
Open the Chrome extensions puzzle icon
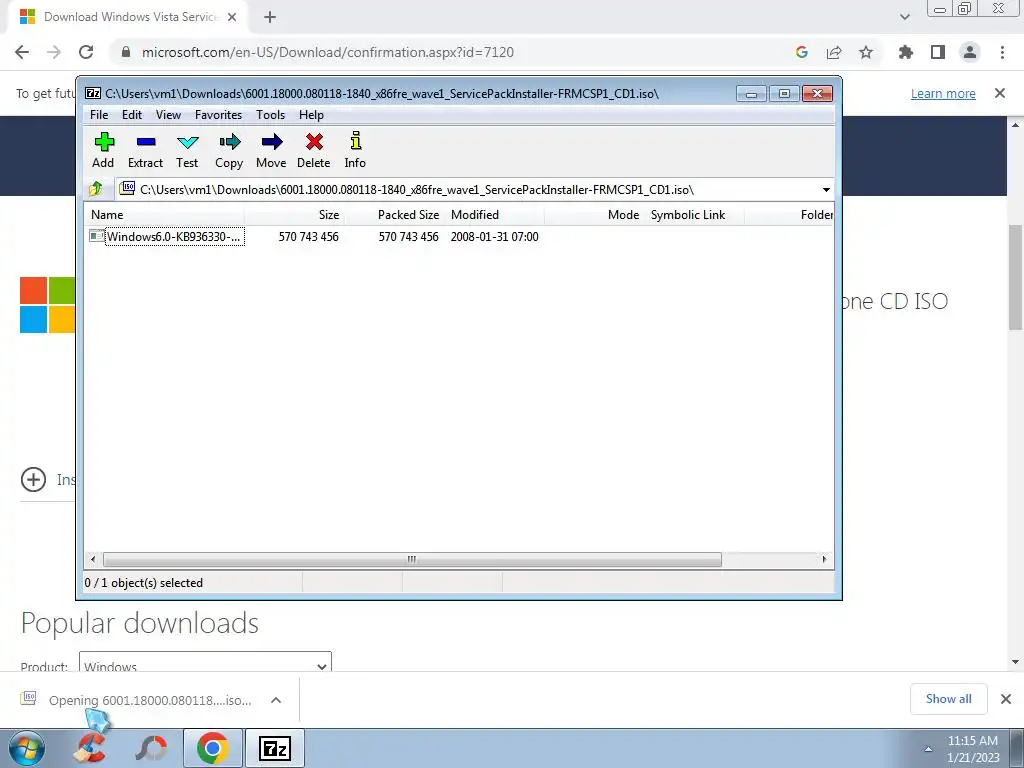906,52
